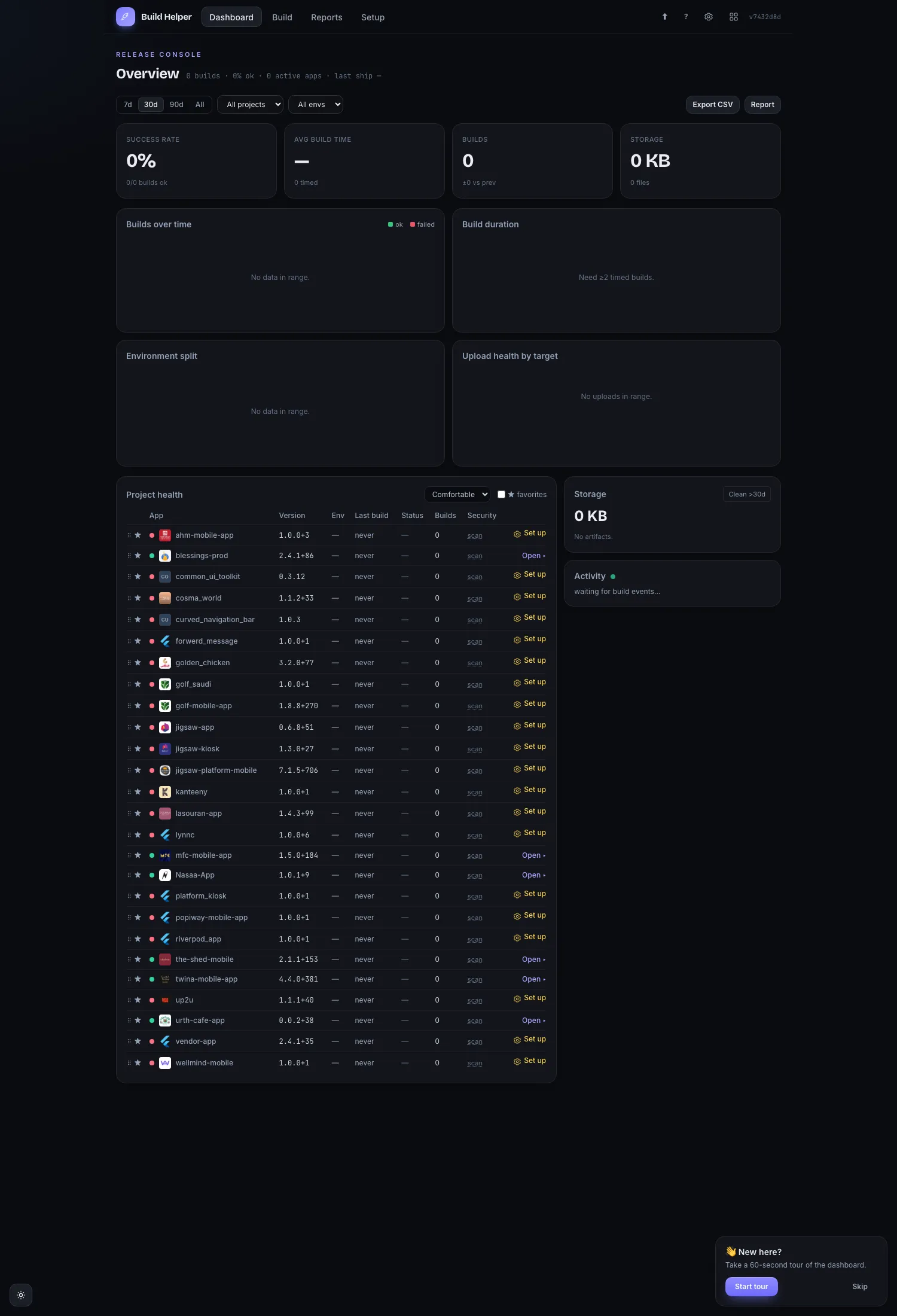Open mfc-mobile-app via Open link
897x1316 pixels.
pyautogui.click(x=533, y=855)
